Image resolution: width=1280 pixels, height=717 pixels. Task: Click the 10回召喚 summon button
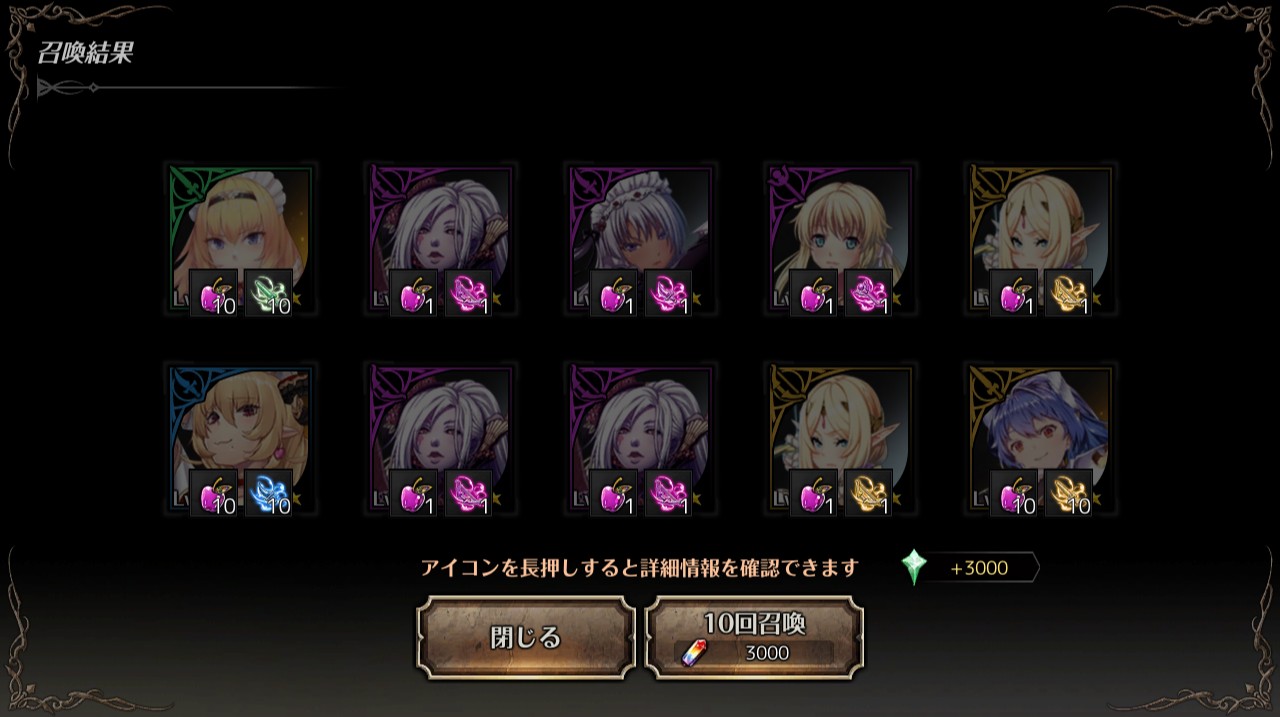[x=755, y=637]
